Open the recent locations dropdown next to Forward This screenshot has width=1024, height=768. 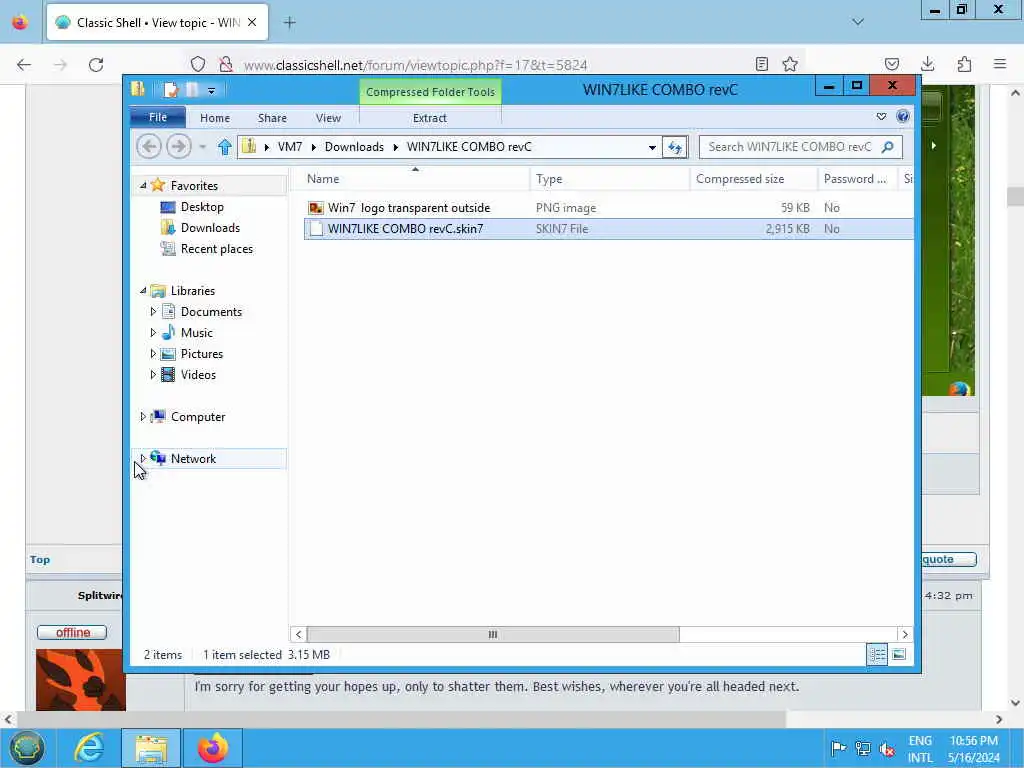(202, 147)
